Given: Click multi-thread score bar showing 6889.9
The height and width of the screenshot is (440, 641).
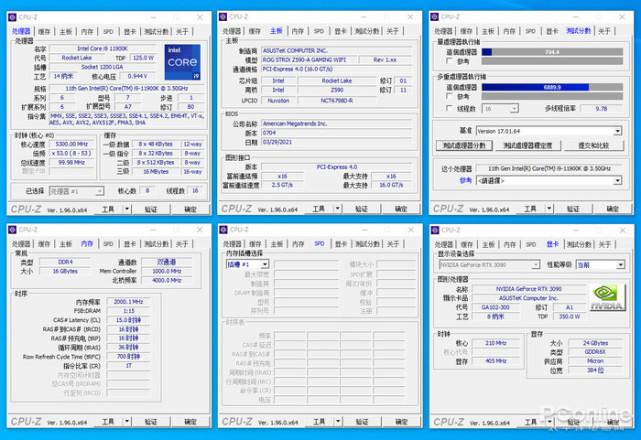Looking at the screenshot, I should [x=552, y=87].
